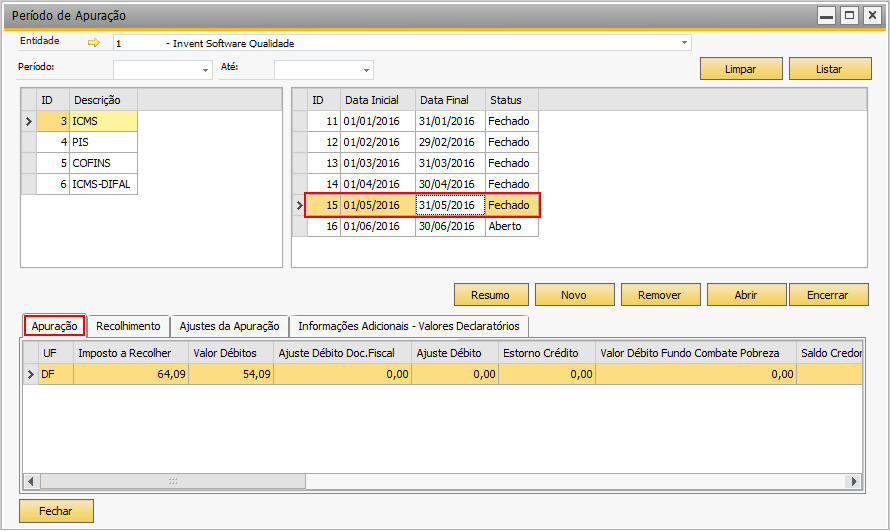Click row selector arrow beside DF row
Viewport: 890px width, 531px height.
coord(31,374)
